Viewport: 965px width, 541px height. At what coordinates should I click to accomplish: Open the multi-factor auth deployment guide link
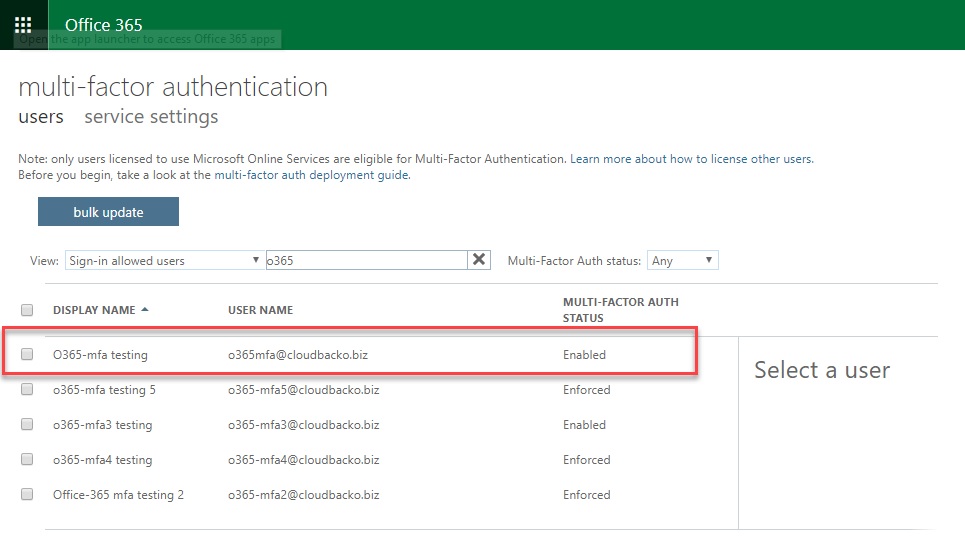(312, 175)
